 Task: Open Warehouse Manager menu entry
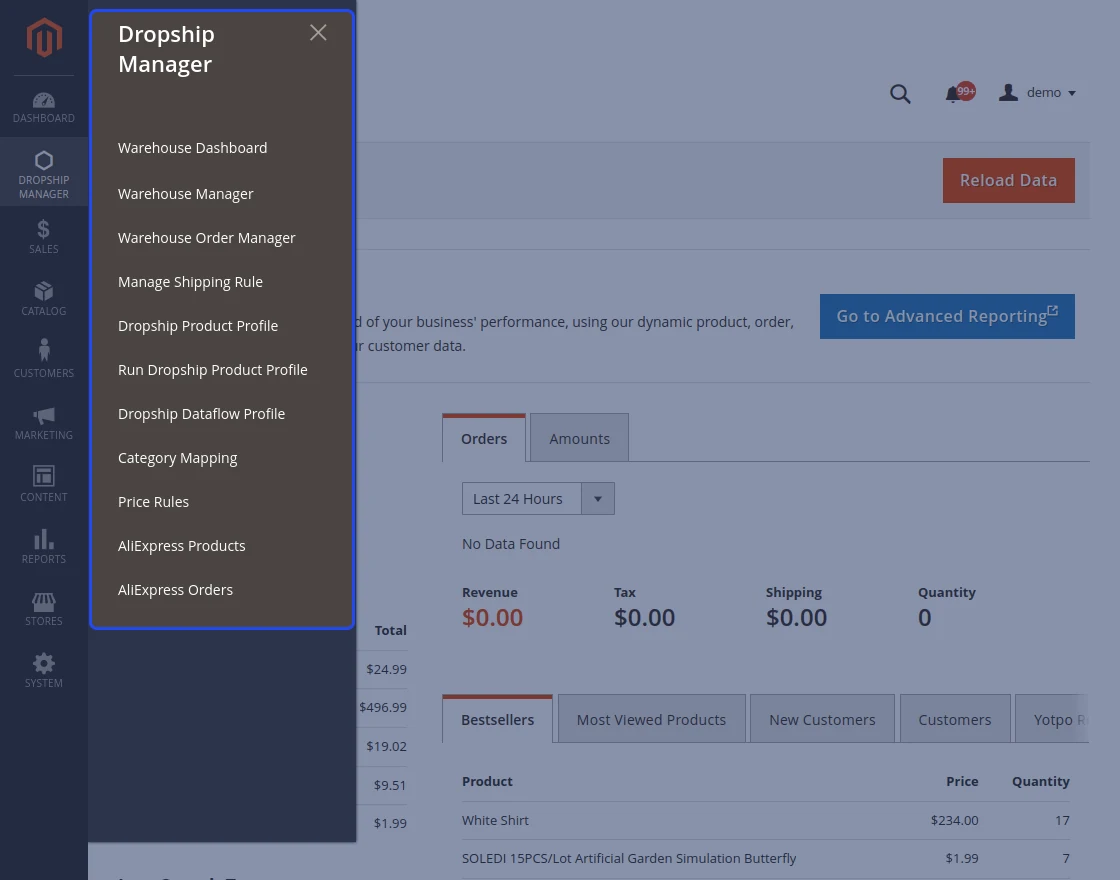186,194
